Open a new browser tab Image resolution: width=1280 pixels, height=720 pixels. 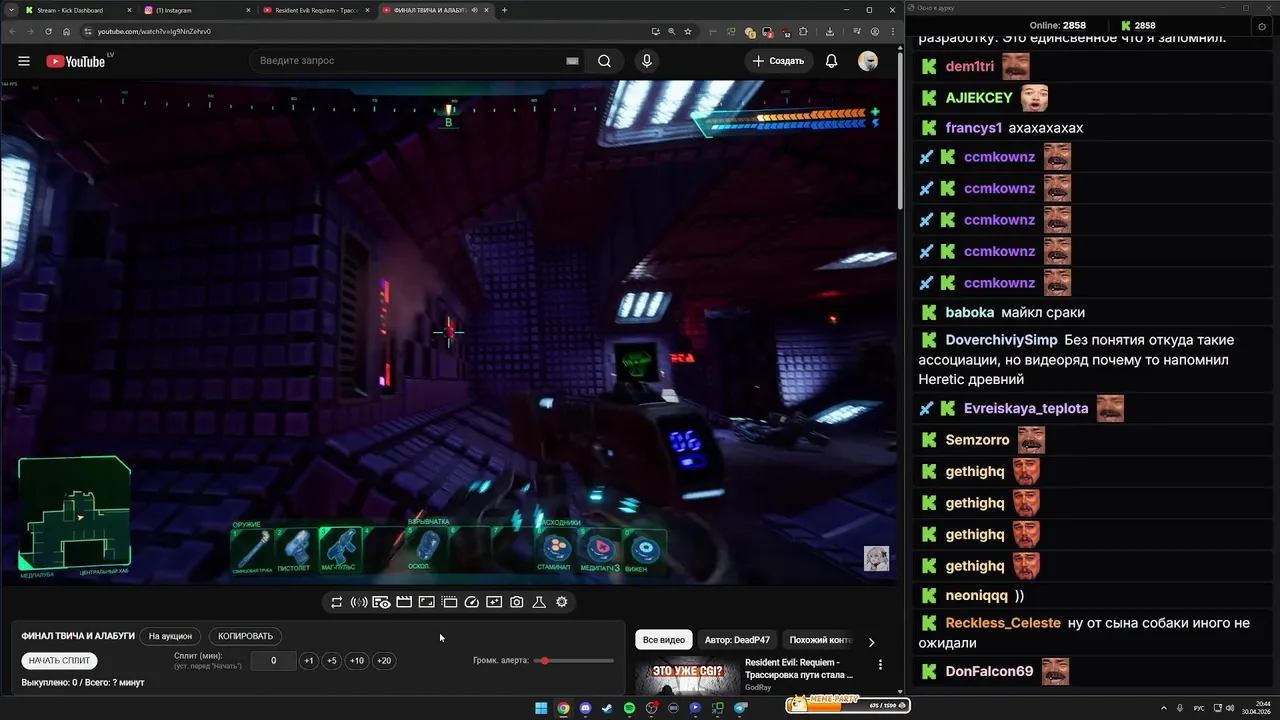coord(504,10)
